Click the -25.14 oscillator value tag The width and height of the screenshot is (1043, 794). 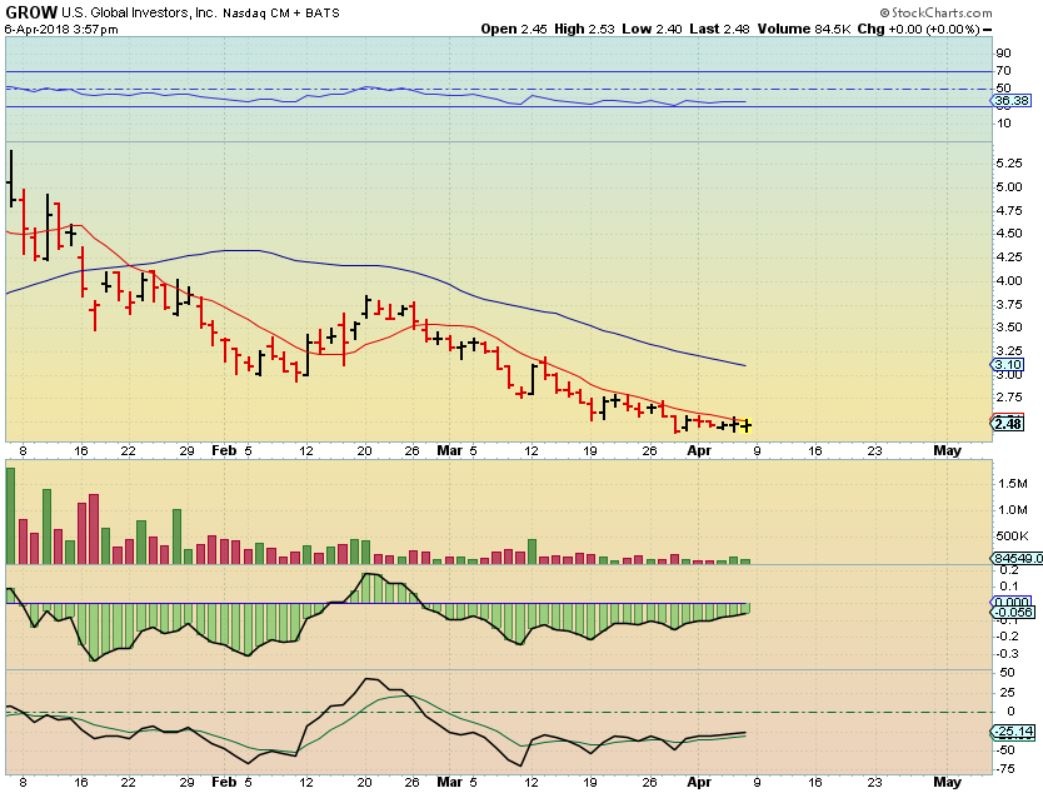1014,732
